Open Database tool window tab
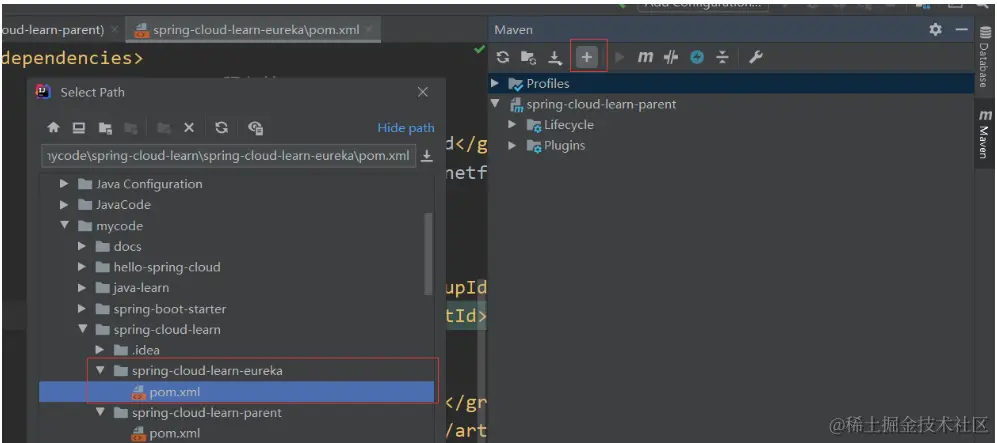Screen dimensions: 997x443 [x=986, y=58]
